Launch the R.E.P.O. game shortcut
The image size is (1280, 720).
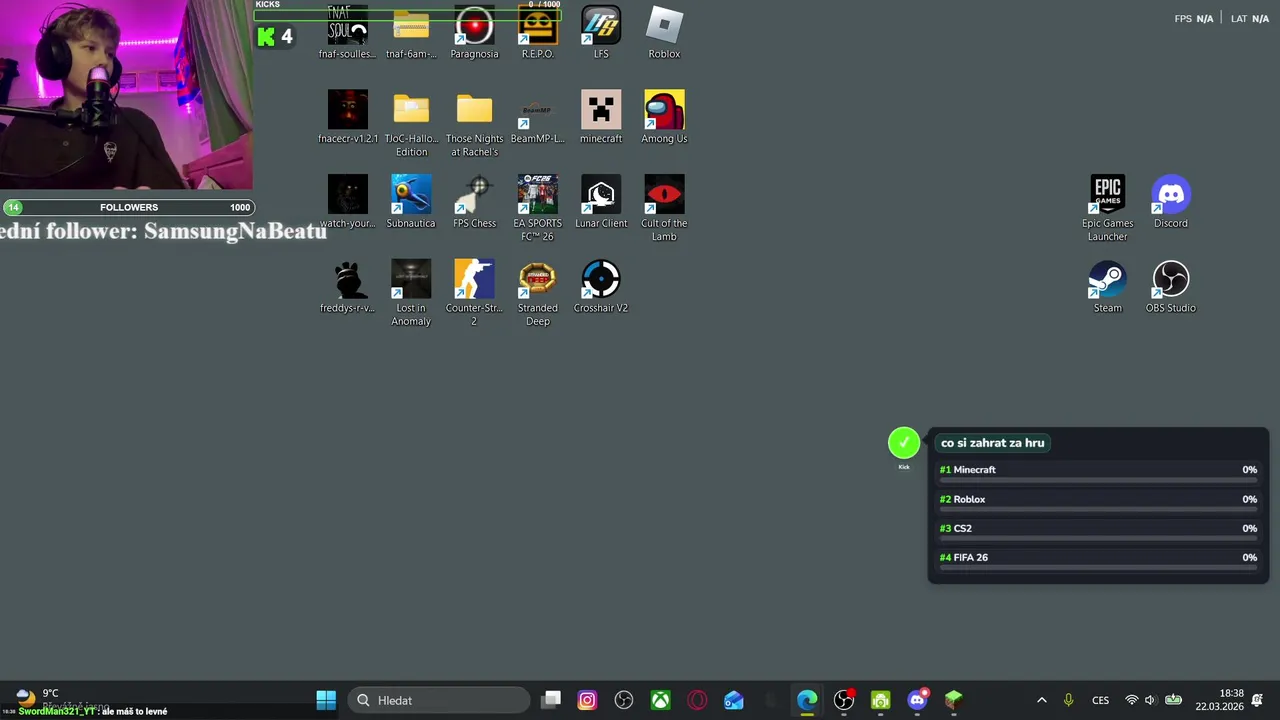pos(537,32)
